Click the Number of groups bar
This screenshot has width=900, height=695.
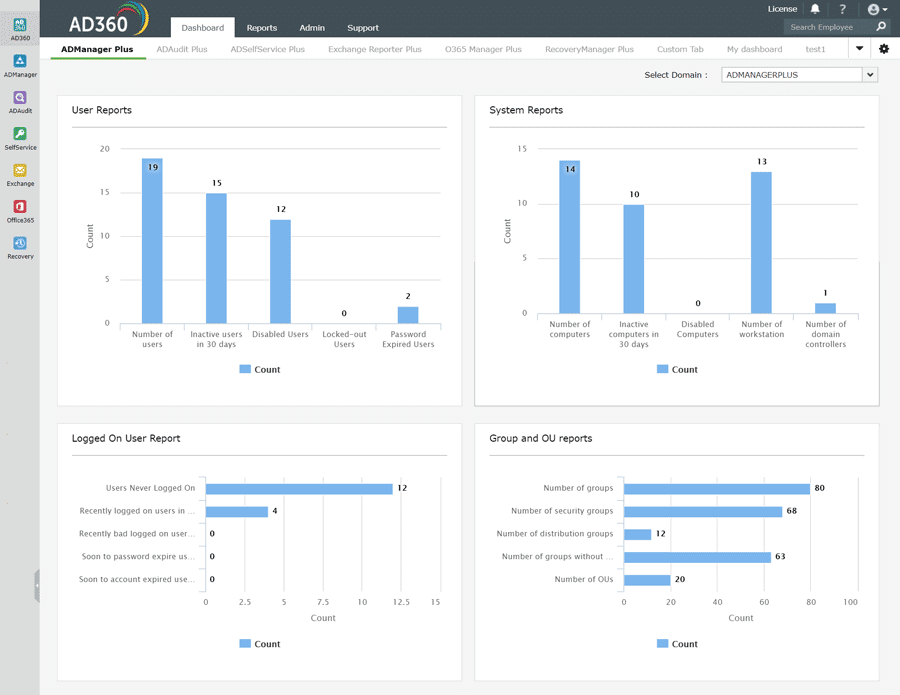tap(717, 488)
